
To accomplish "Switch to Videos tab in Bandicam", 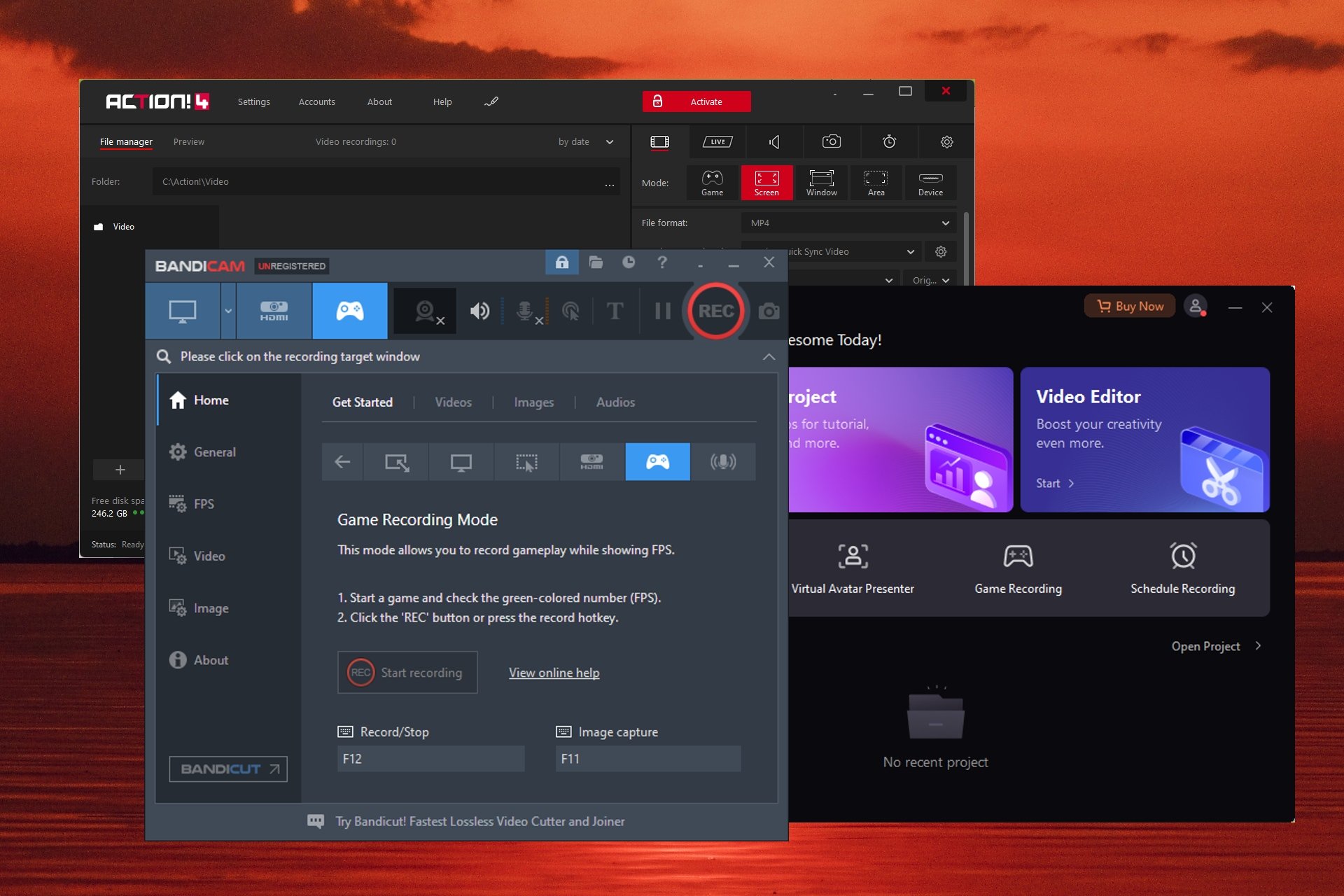I will coord(453,402).
